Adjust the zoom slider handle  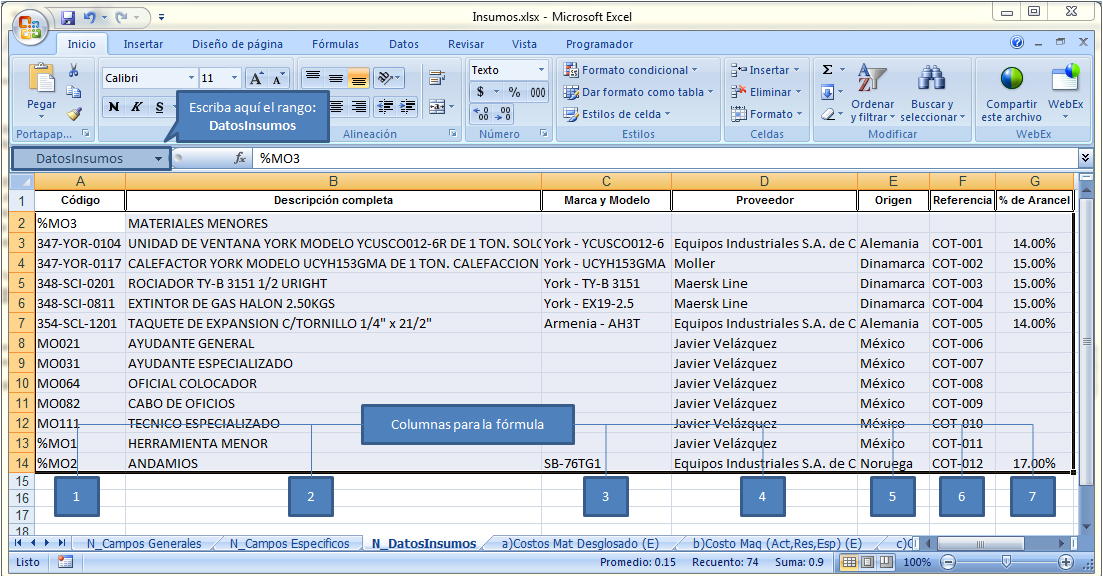tap(1007, 561)
